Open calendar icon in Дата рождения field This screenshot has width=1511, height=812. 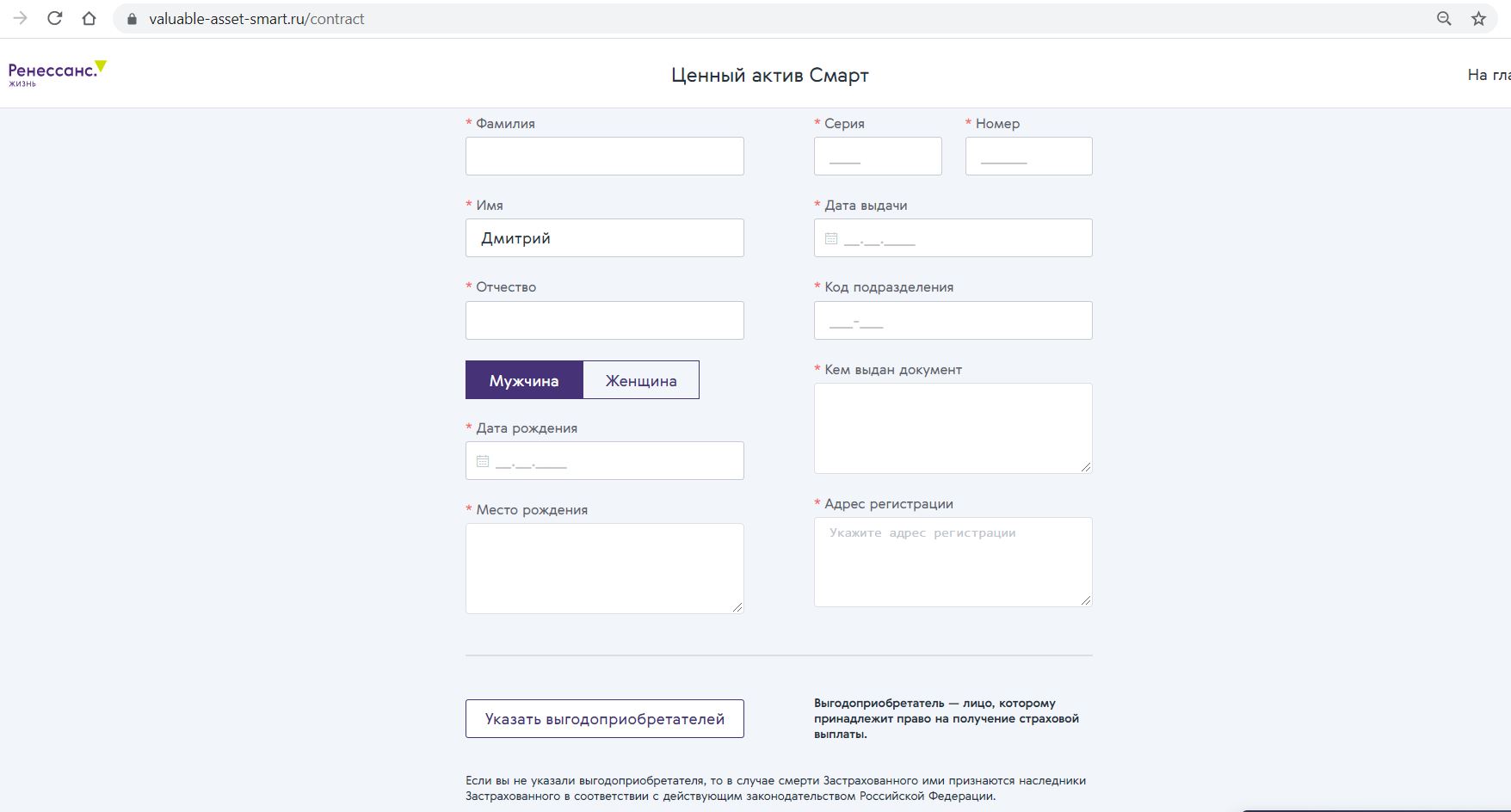coord(483,461)
